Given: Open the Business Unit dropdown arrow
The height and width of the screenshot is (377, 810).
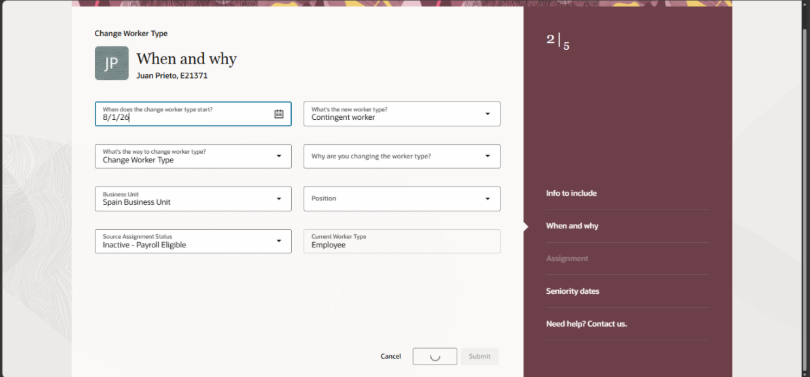Looking at the screenshot, I should click(x=279, y=199).
